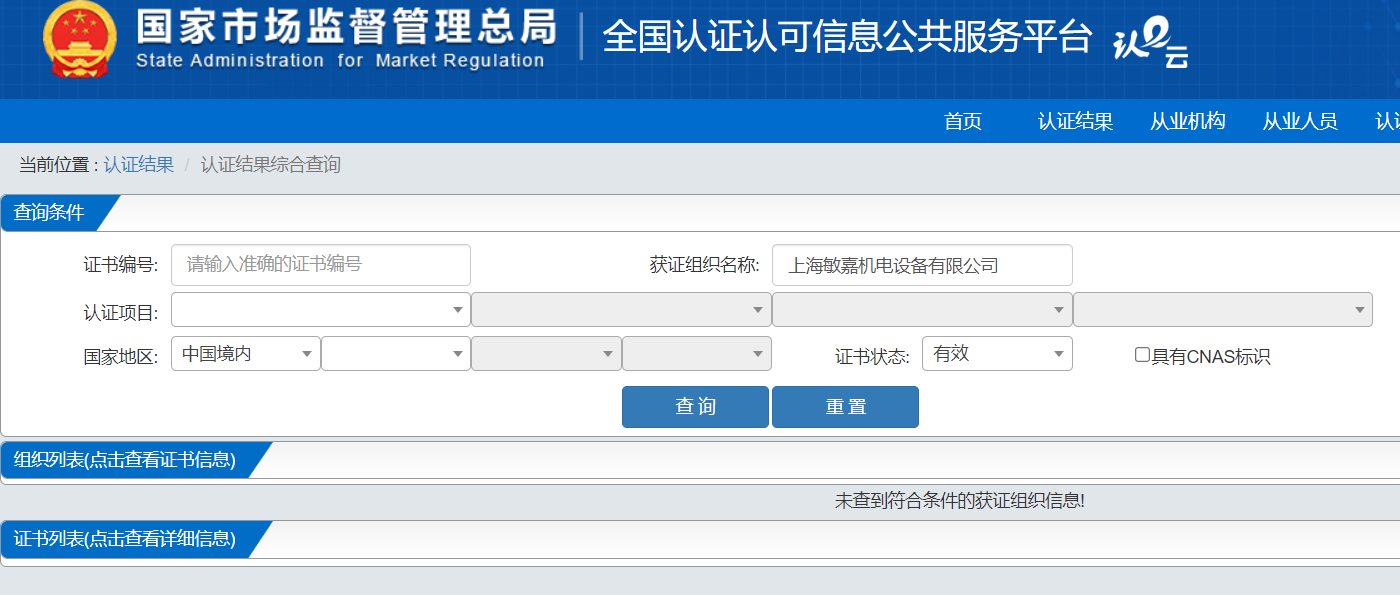Screen dimensions: 1400x595
Task: Open the province dropdown next to 中国境内
Action: coord(396,354)
